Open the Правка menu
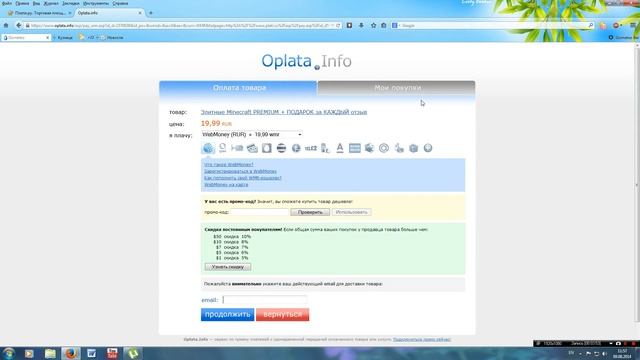The width and height of the screenshot is (640, 360). (22, 3)
